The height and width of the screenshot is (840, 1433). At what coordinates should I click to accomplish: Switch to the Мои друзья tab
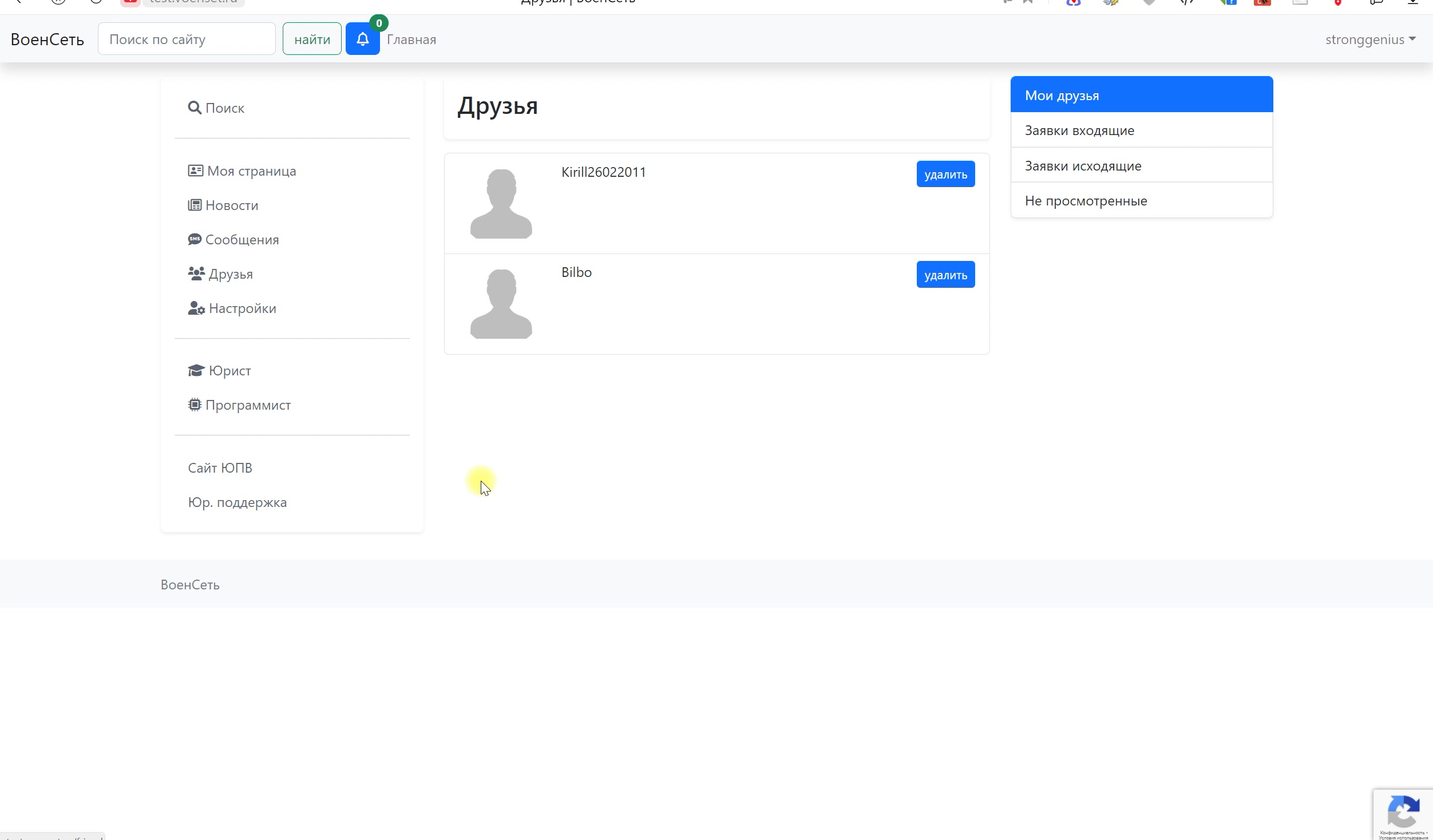pos(1142,94)
